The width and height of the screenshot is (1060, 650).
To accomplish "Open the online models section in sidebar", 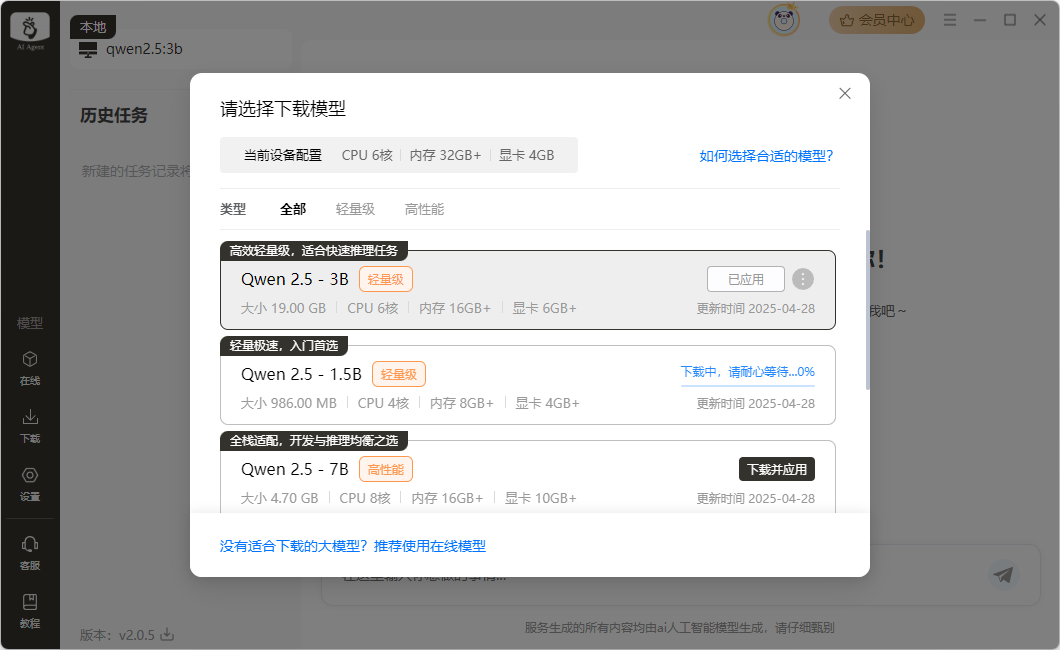I will 30,368.
